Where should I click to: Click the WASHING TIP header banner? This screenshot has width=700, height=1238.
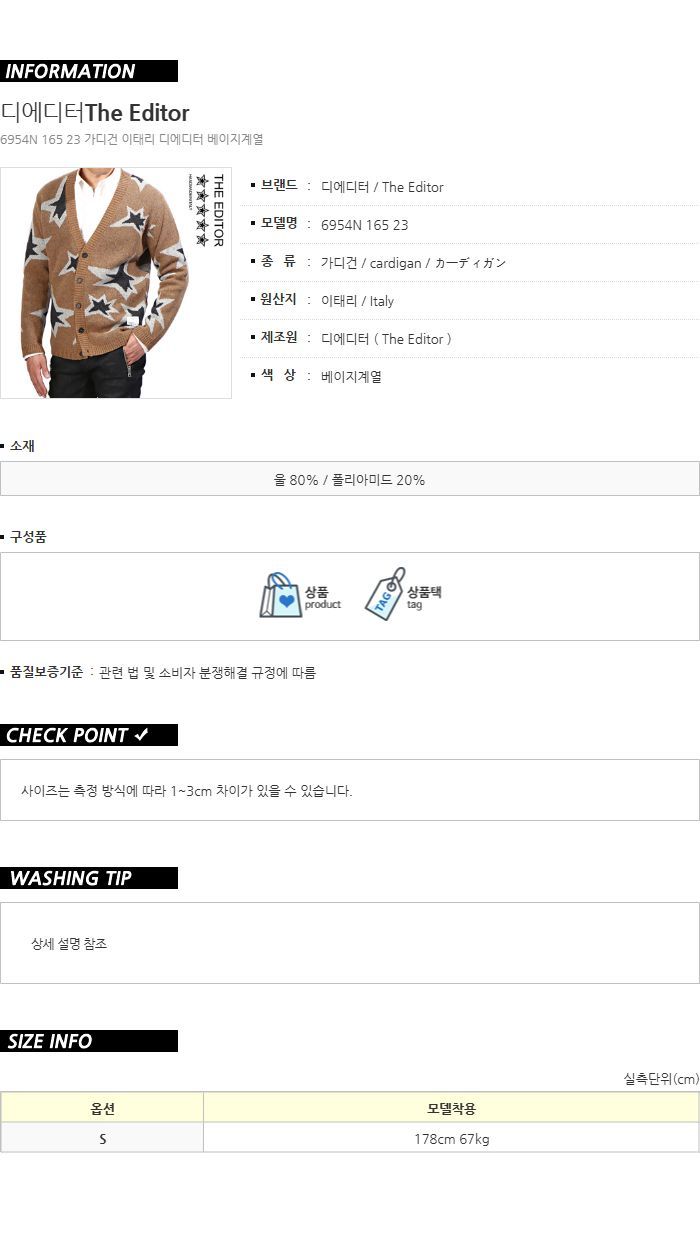coord(89,878)
